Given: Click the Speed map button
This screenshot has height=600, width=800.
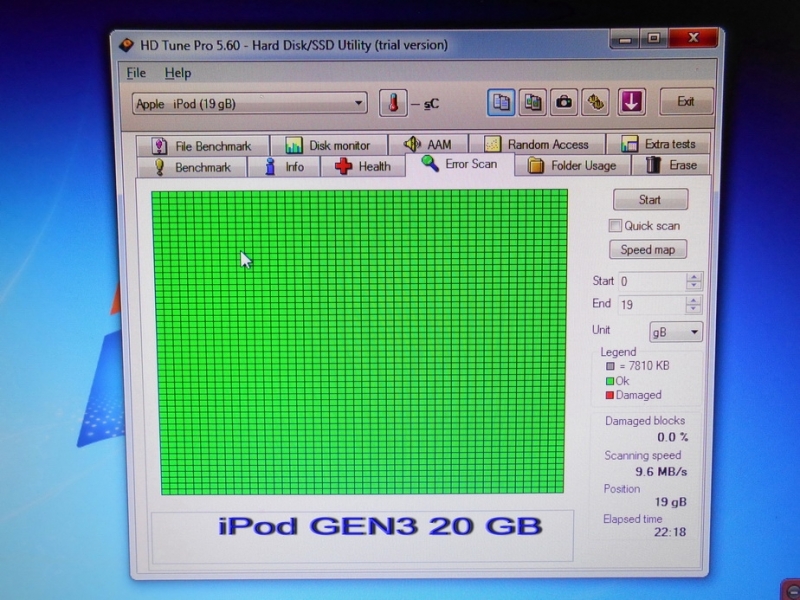Looking at the screenshot, I should (x=648, y=250).
